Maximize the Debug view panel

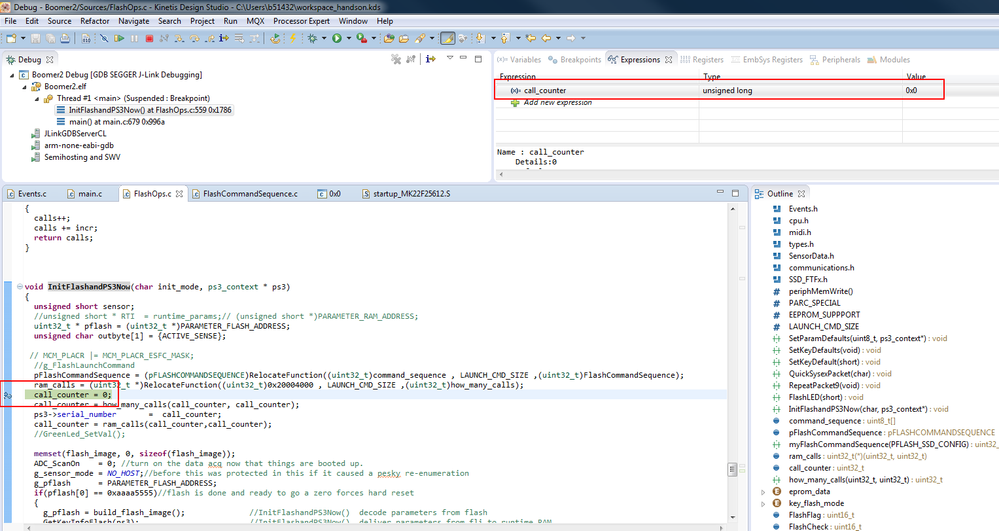478,59
